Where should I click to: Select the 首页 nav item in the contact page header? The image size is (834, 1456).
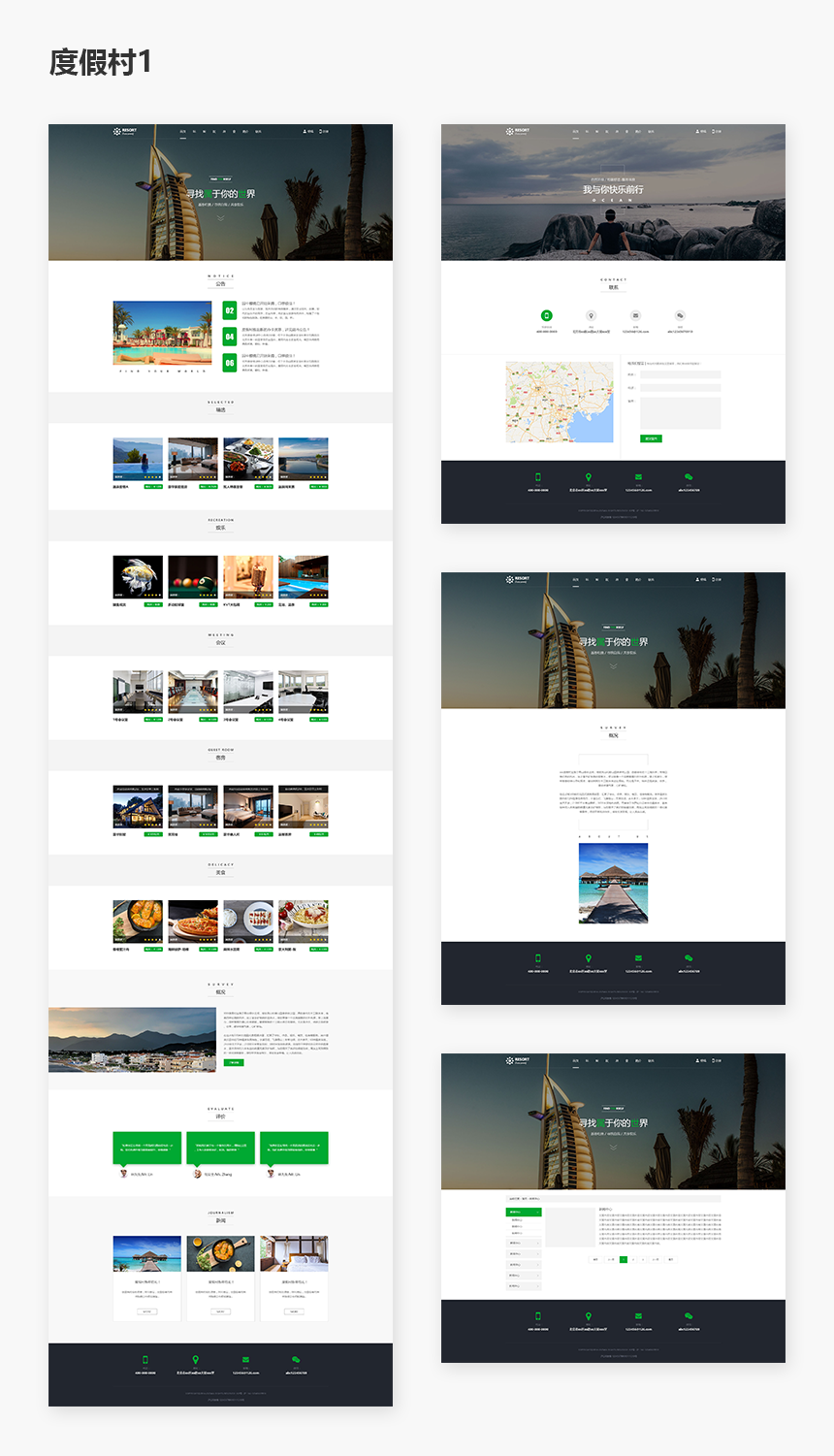pyautogui.click(x=575, y=131)
